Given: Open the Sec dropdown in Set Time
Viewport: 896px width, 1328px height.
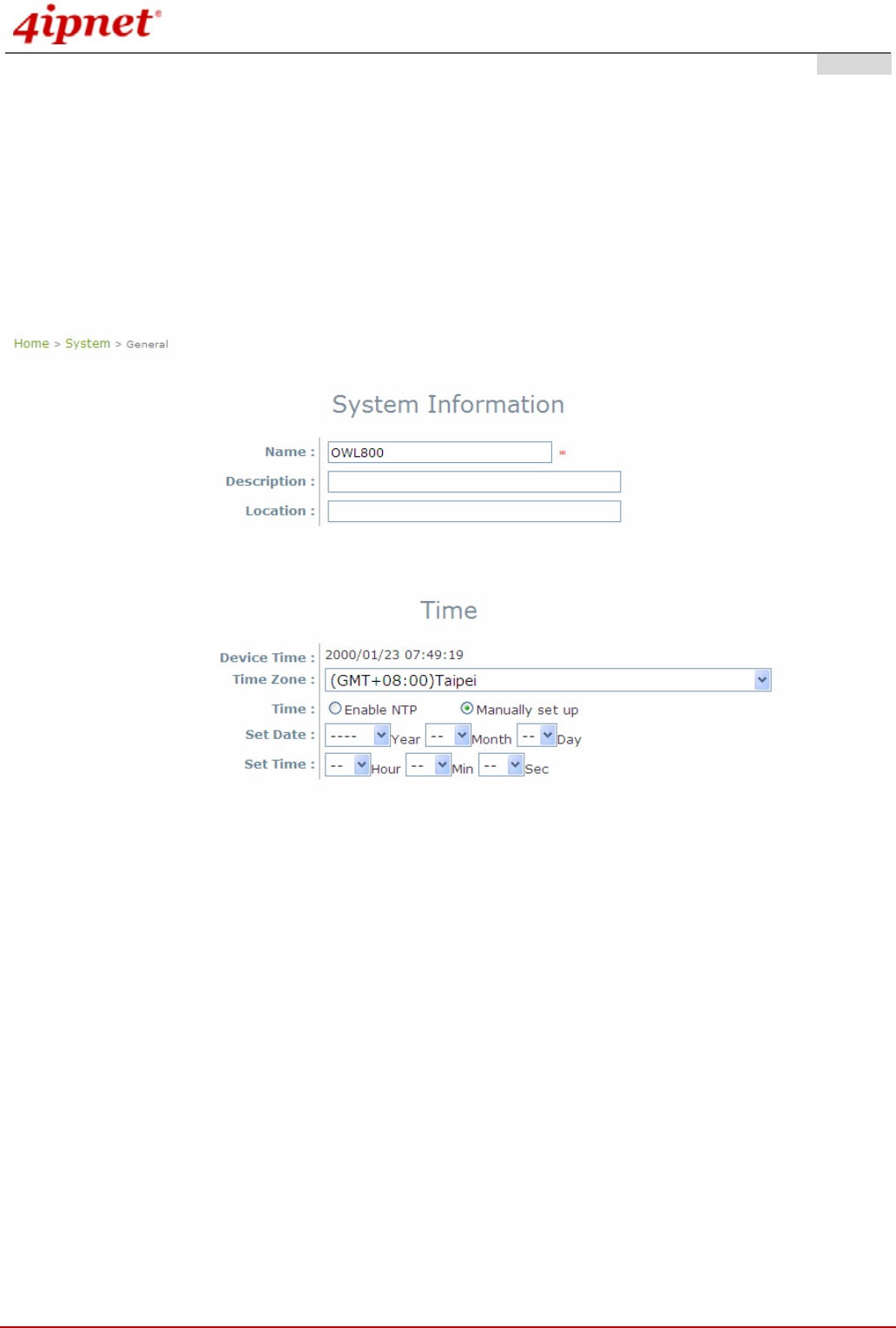Looking at the screenshot, I should click(x=501, y=765).
